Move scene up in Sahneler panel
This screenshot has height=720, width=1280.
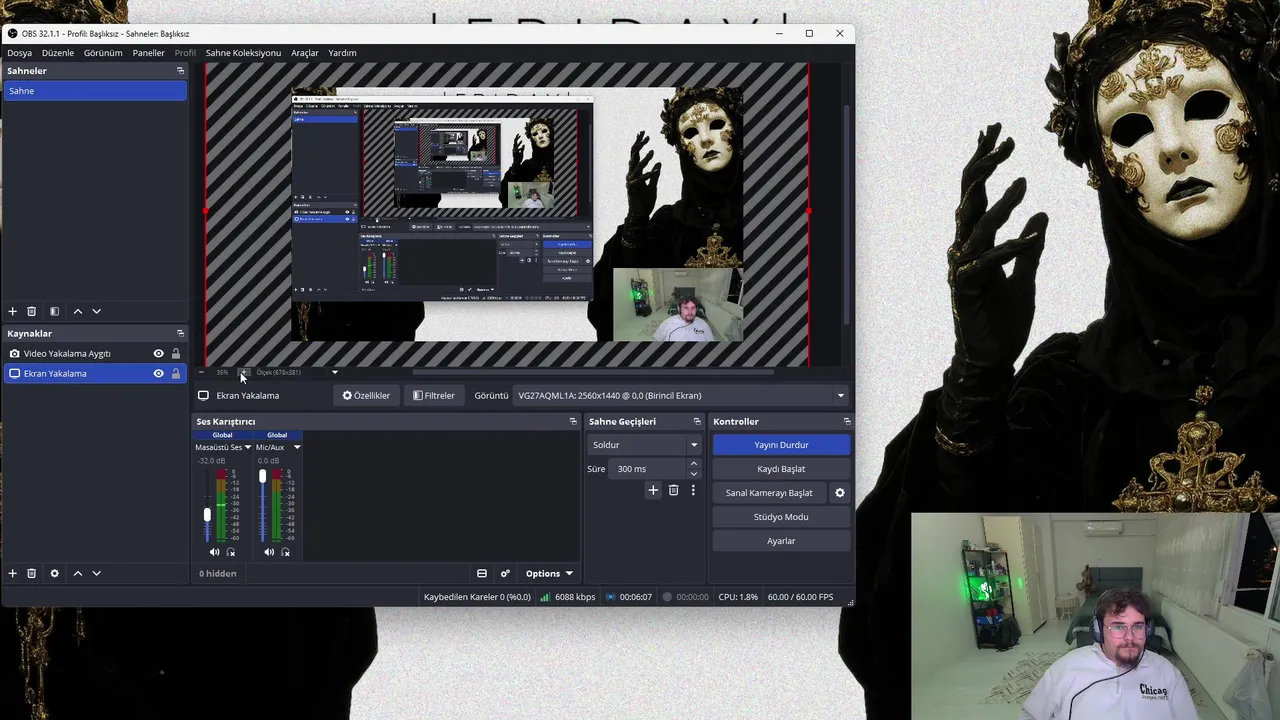coord(78,312)
